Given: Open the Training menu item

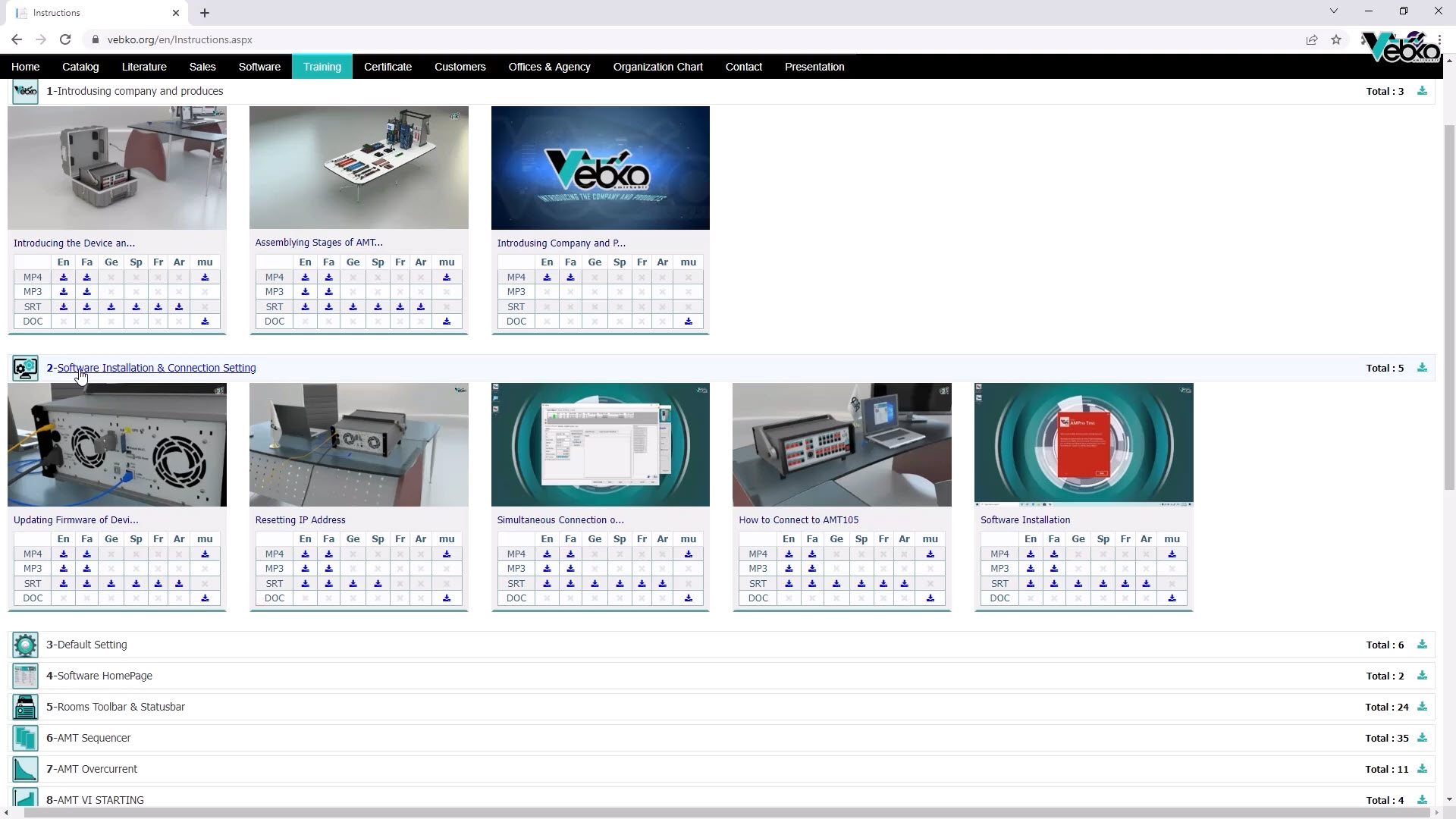Looking at the screenshot, I should pos(321,67).
